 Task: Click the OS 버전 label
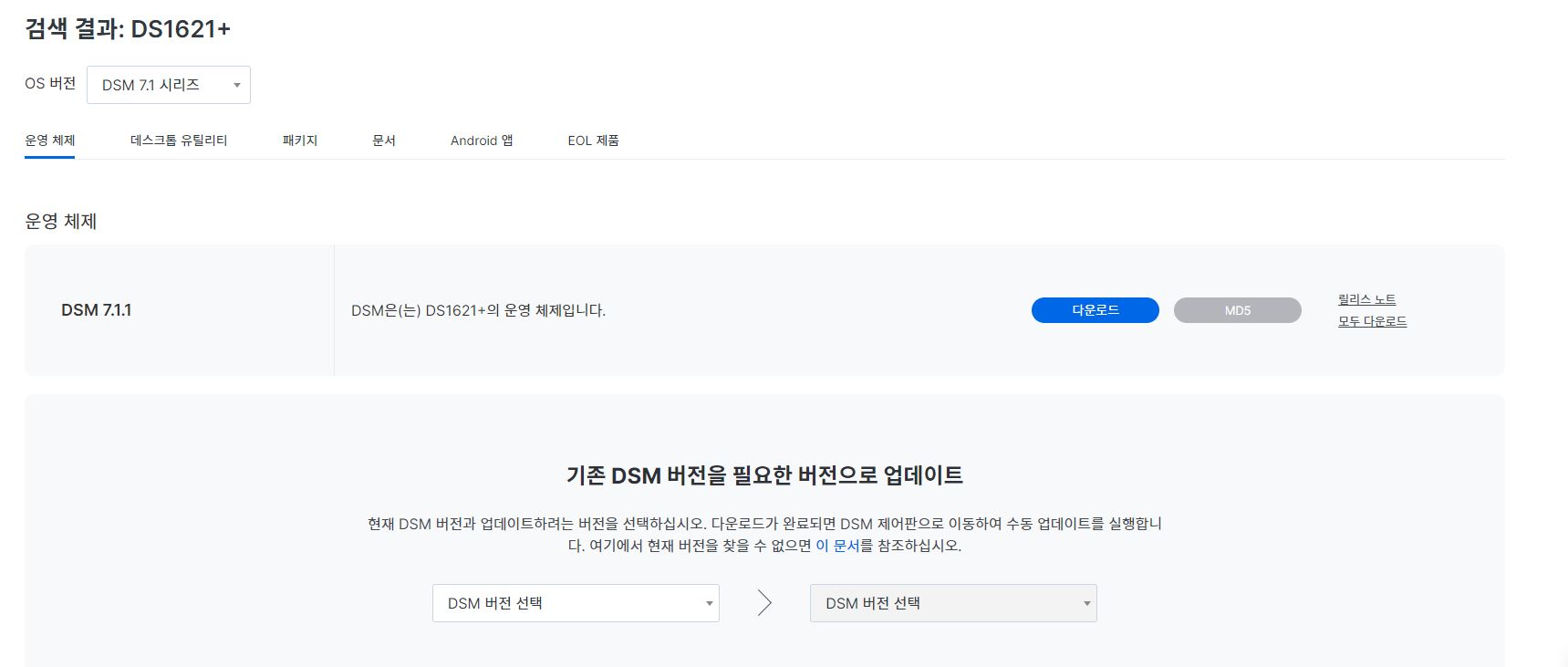(50, 83)
